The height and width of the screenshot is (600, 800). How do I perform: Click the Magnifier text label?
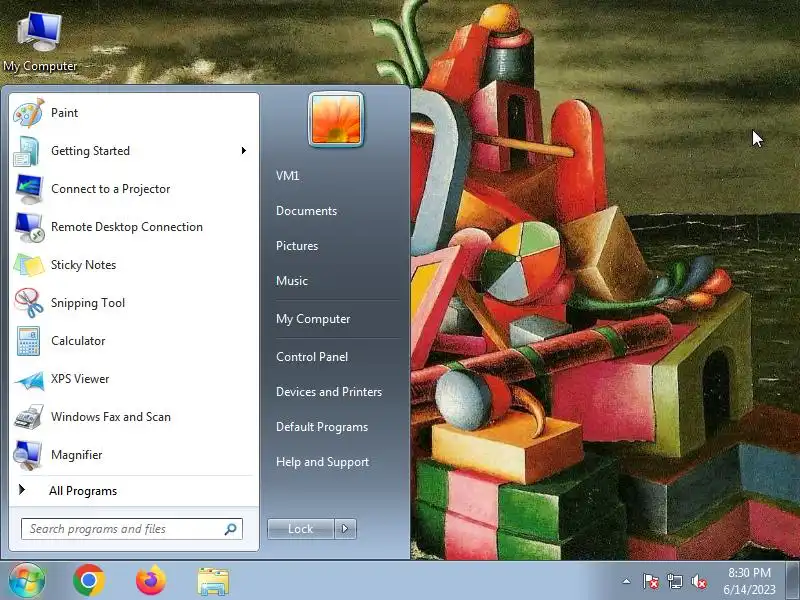click(x=77, y=455)
